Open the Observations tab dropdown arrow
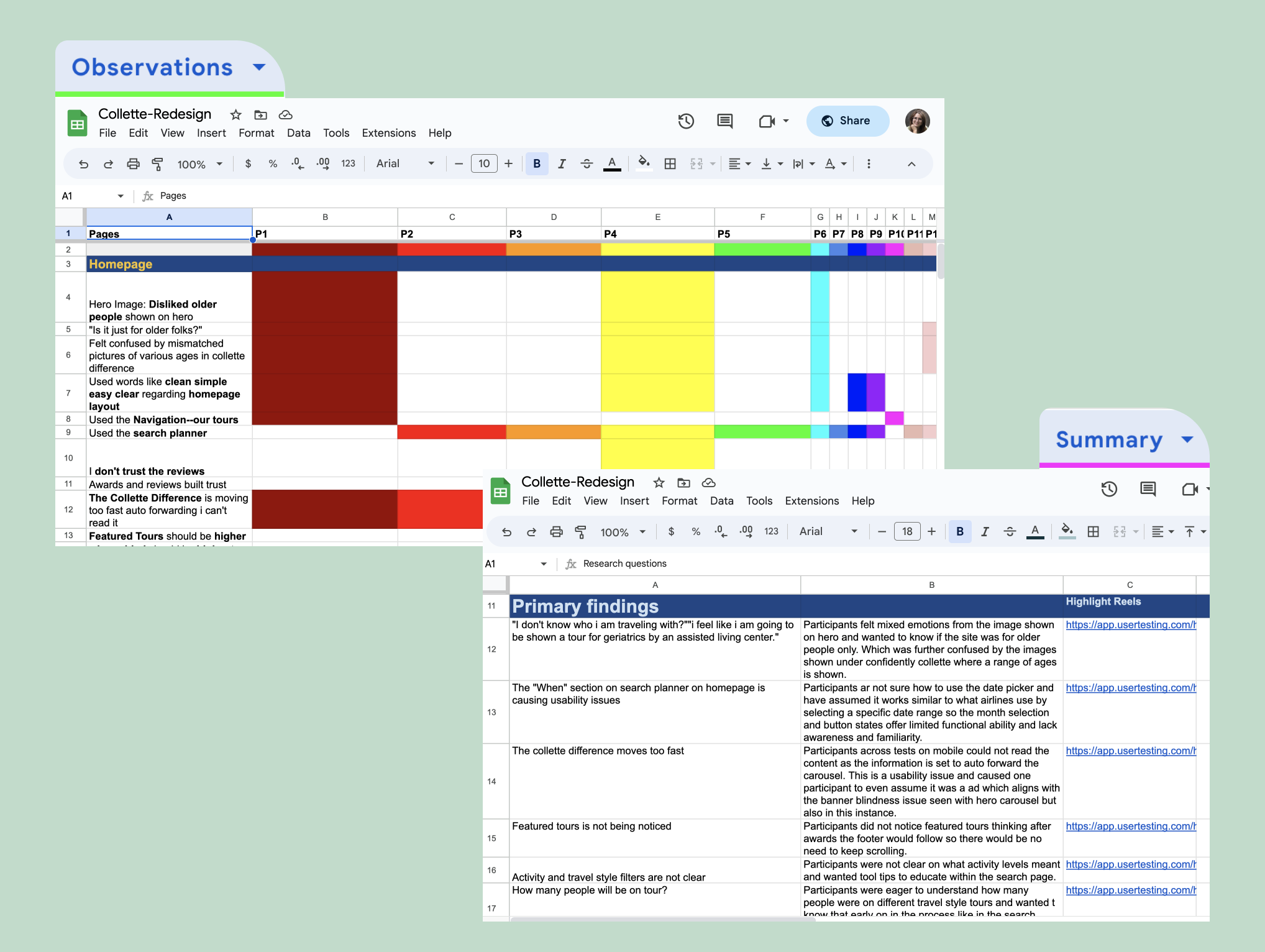 [x=259, y=67]
